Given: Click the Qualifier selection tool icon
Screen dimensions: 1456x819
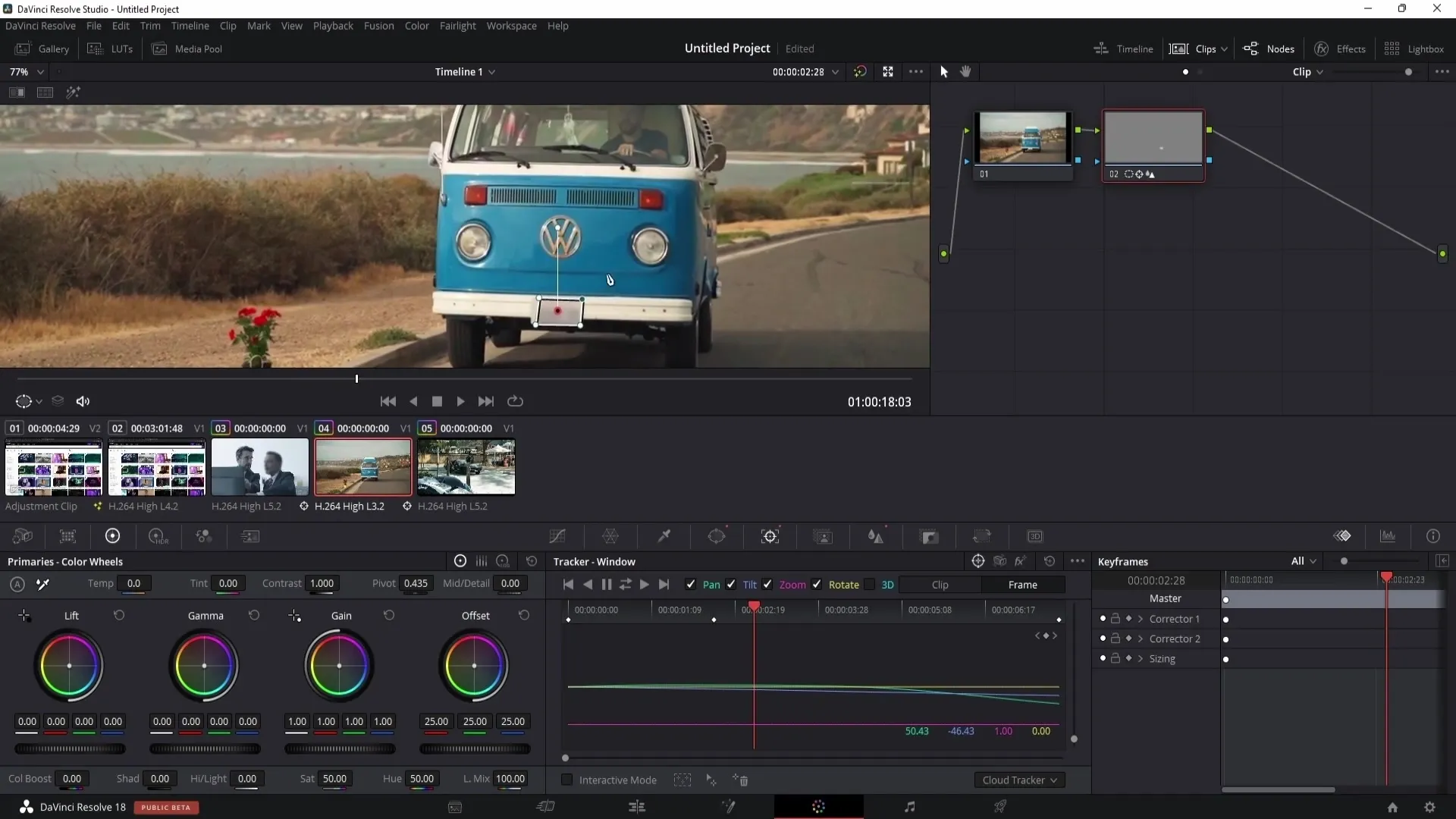Looking at the screenshot, I should coord(665,536).
